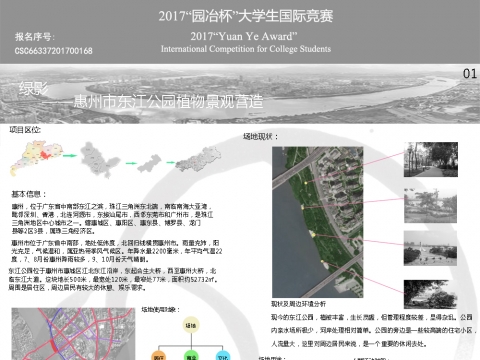Viewport: 480px width, 360px height.
Task: Click second photo of riverside trees
Action: click(x=430, y=206)
